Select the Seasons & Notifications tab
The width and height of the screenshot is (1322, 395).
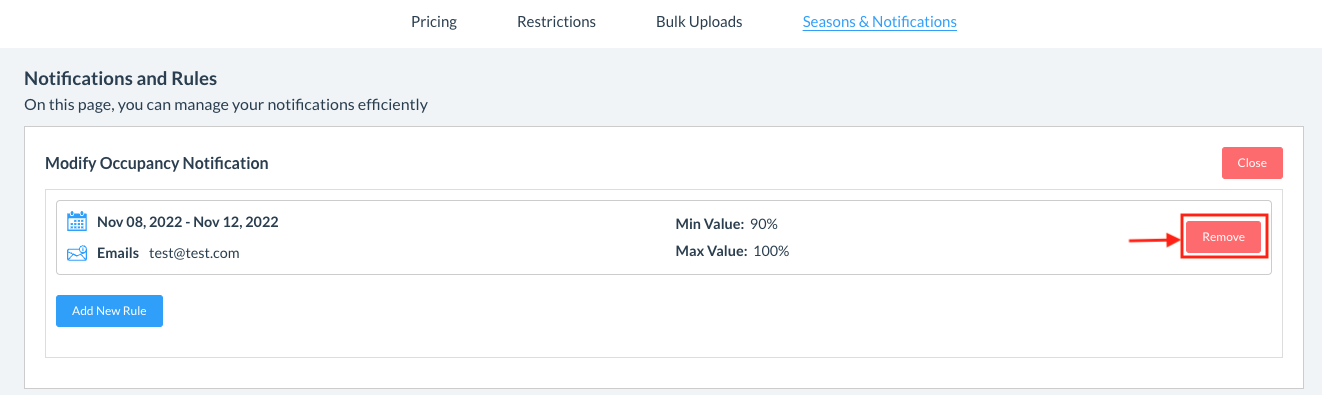(880, 21)
